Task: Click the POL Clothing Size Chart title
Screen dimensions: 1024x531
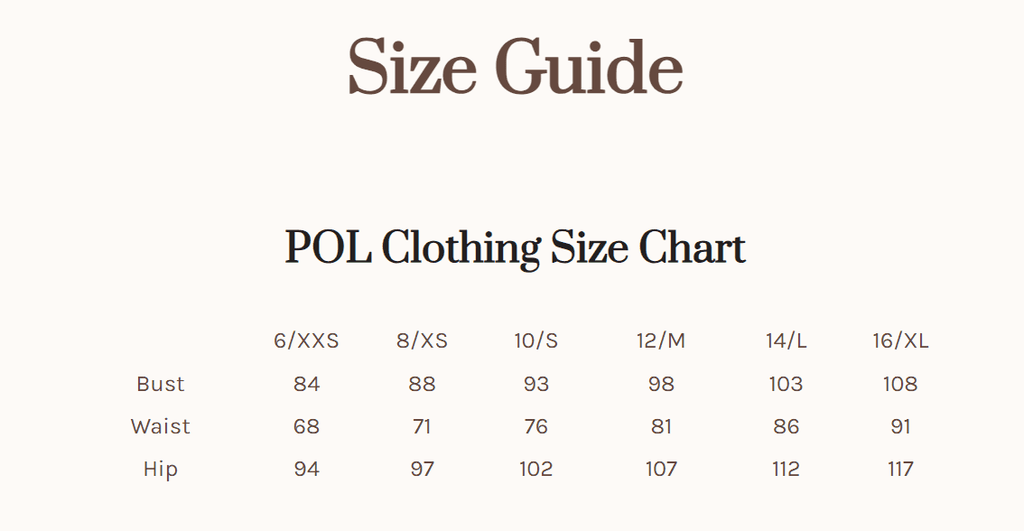Action: (x=515, y=248)
